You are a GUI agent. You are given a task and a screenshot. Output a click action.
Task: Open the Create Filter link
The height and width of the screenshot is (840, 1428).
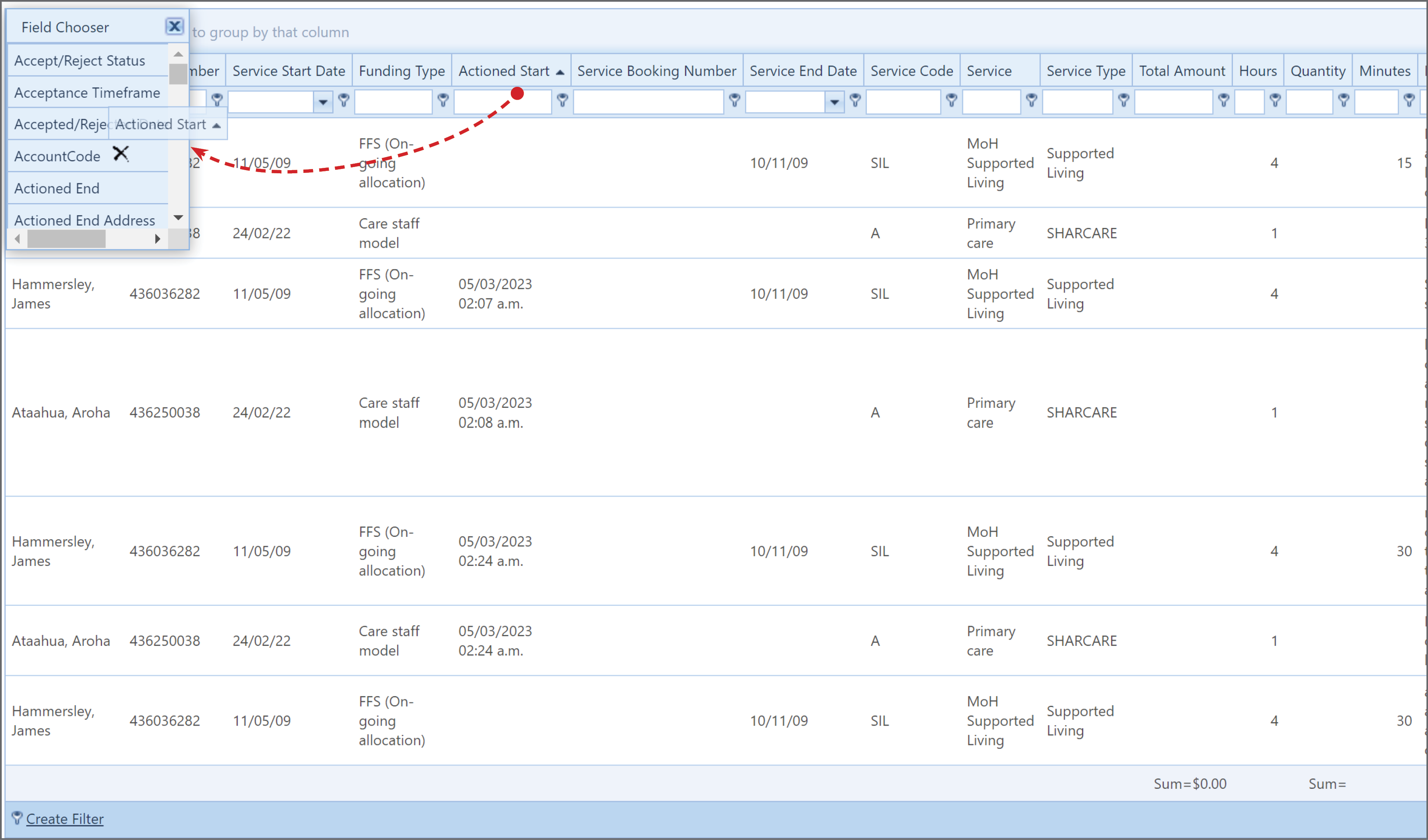(x=65, y=818)
